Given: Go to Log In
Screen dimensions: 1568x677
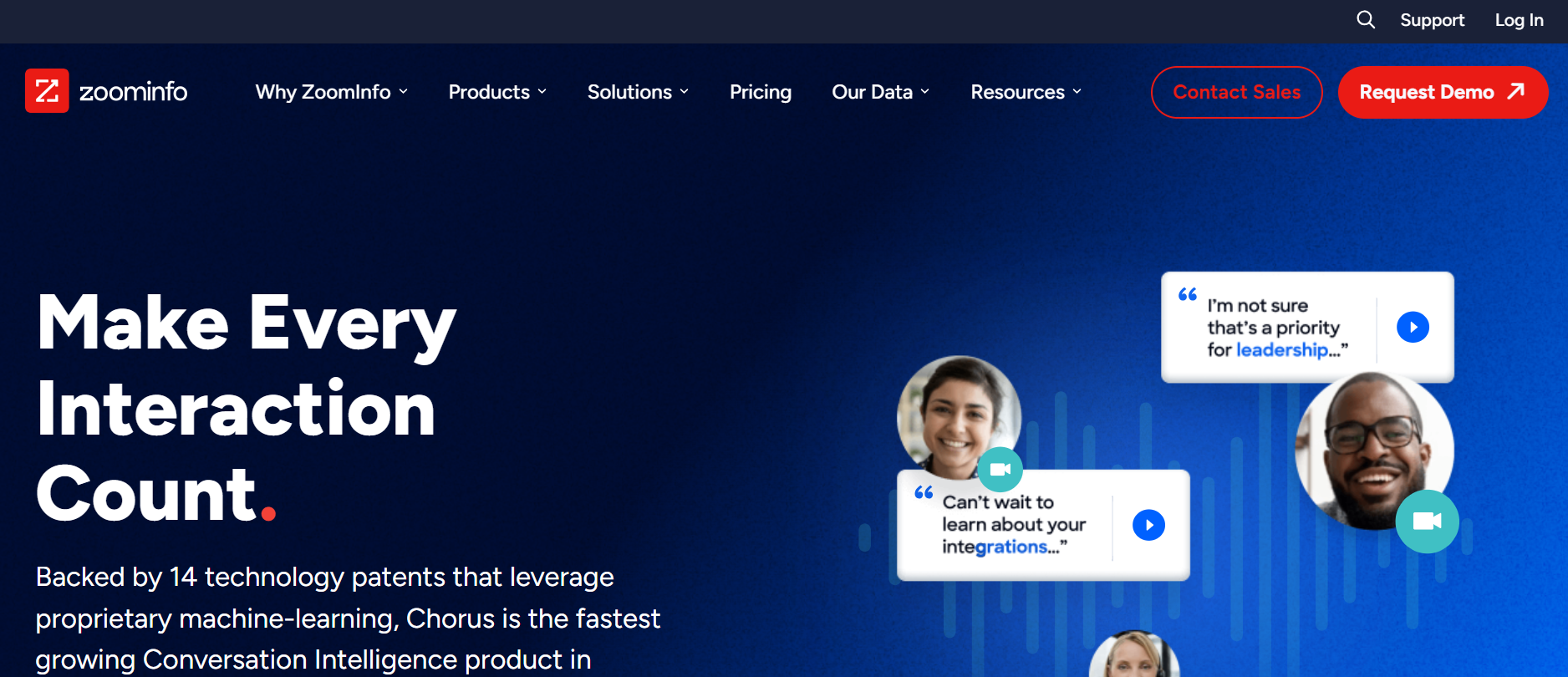Looking at the screenshot, I should pos(1519,20).
